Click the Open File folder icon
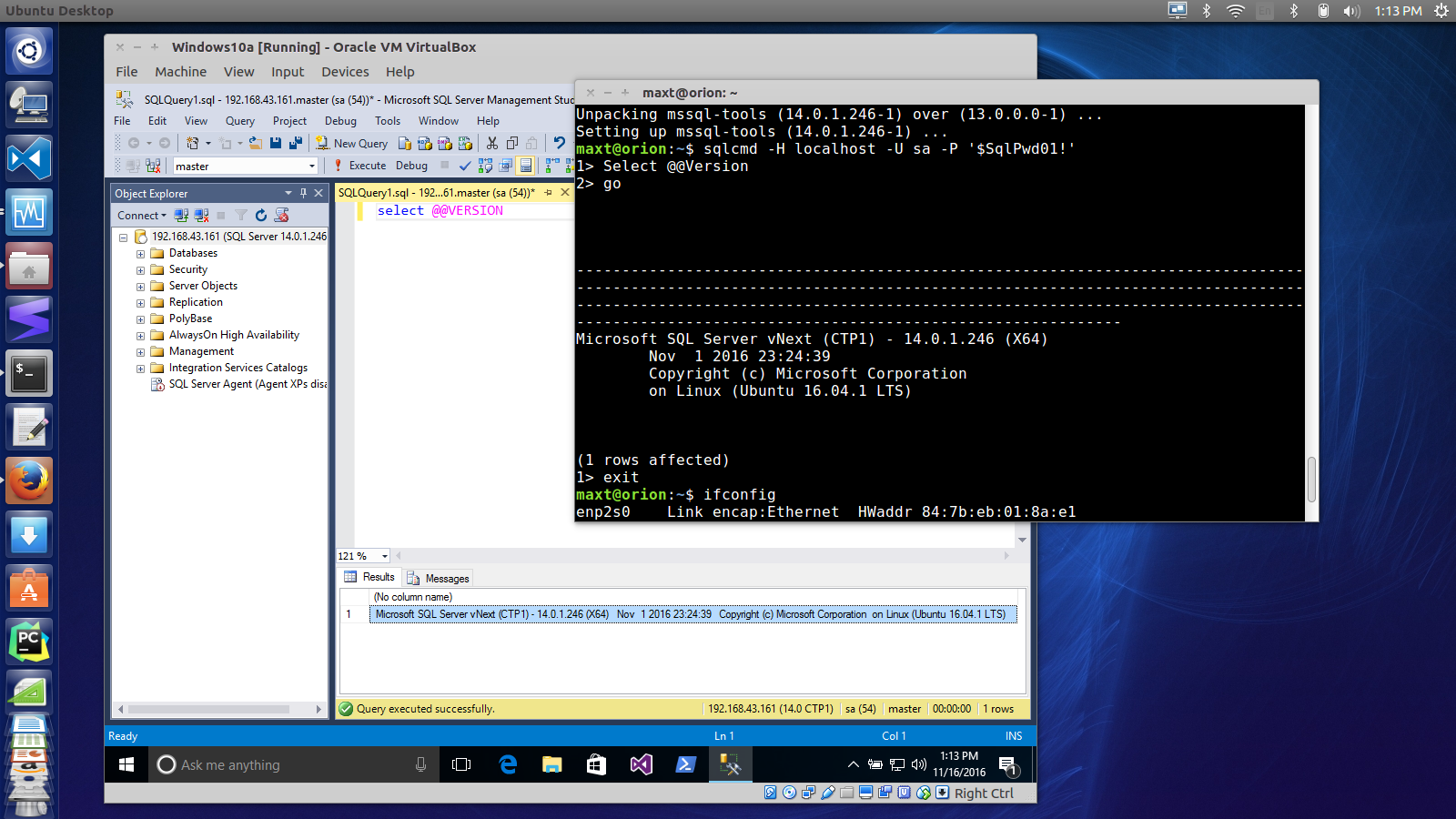This screenshot has width=1456, height=819. coord(256,143)
